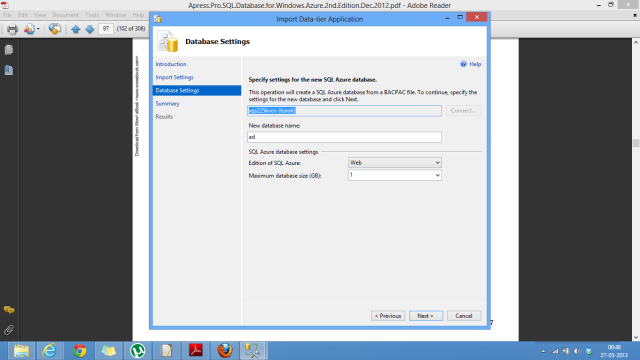Click the dialog title bar database icon

point(158,19)
